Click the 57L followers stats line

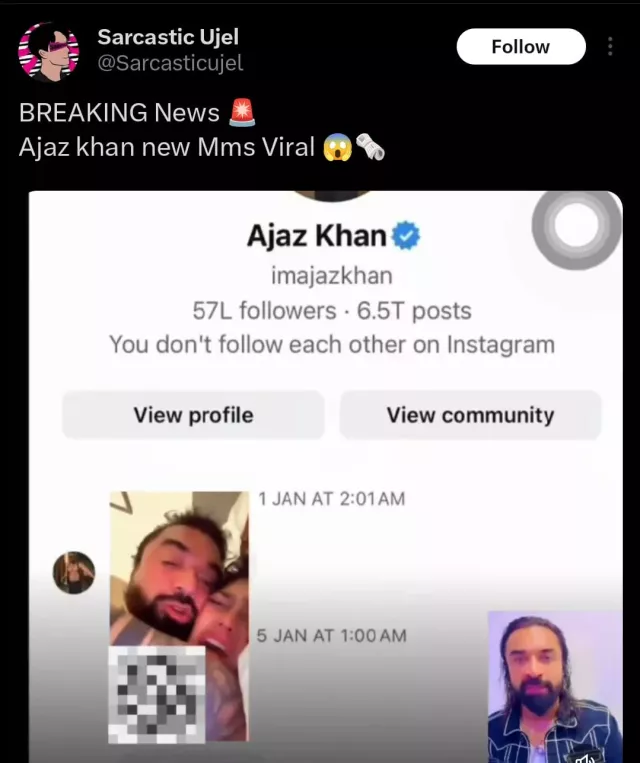point(332,311)
